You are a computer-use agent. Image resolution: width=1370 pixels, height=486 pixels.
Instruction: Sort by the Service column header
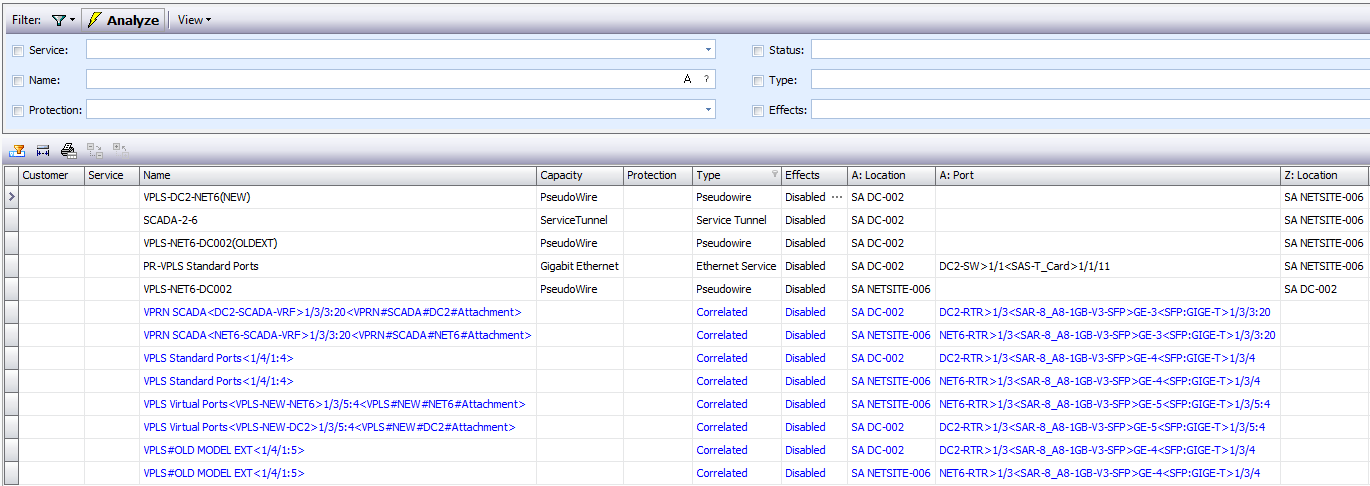[112, 175]
